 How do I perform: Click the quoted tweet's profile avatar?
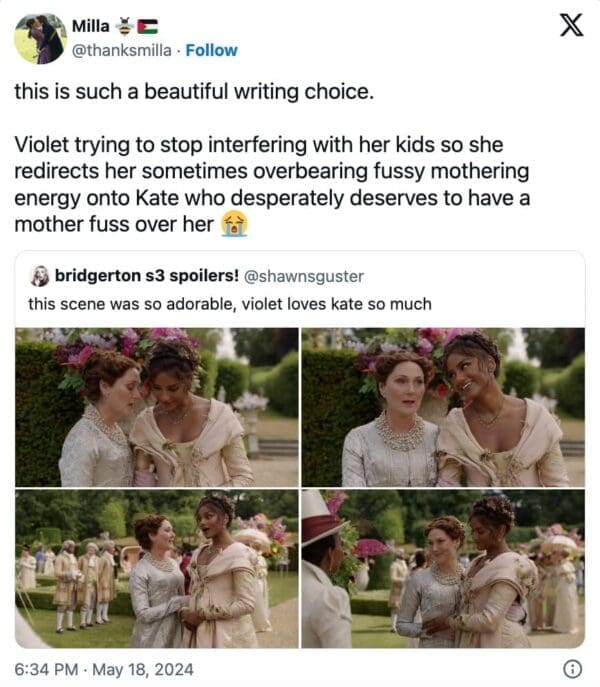pos(40,276)
